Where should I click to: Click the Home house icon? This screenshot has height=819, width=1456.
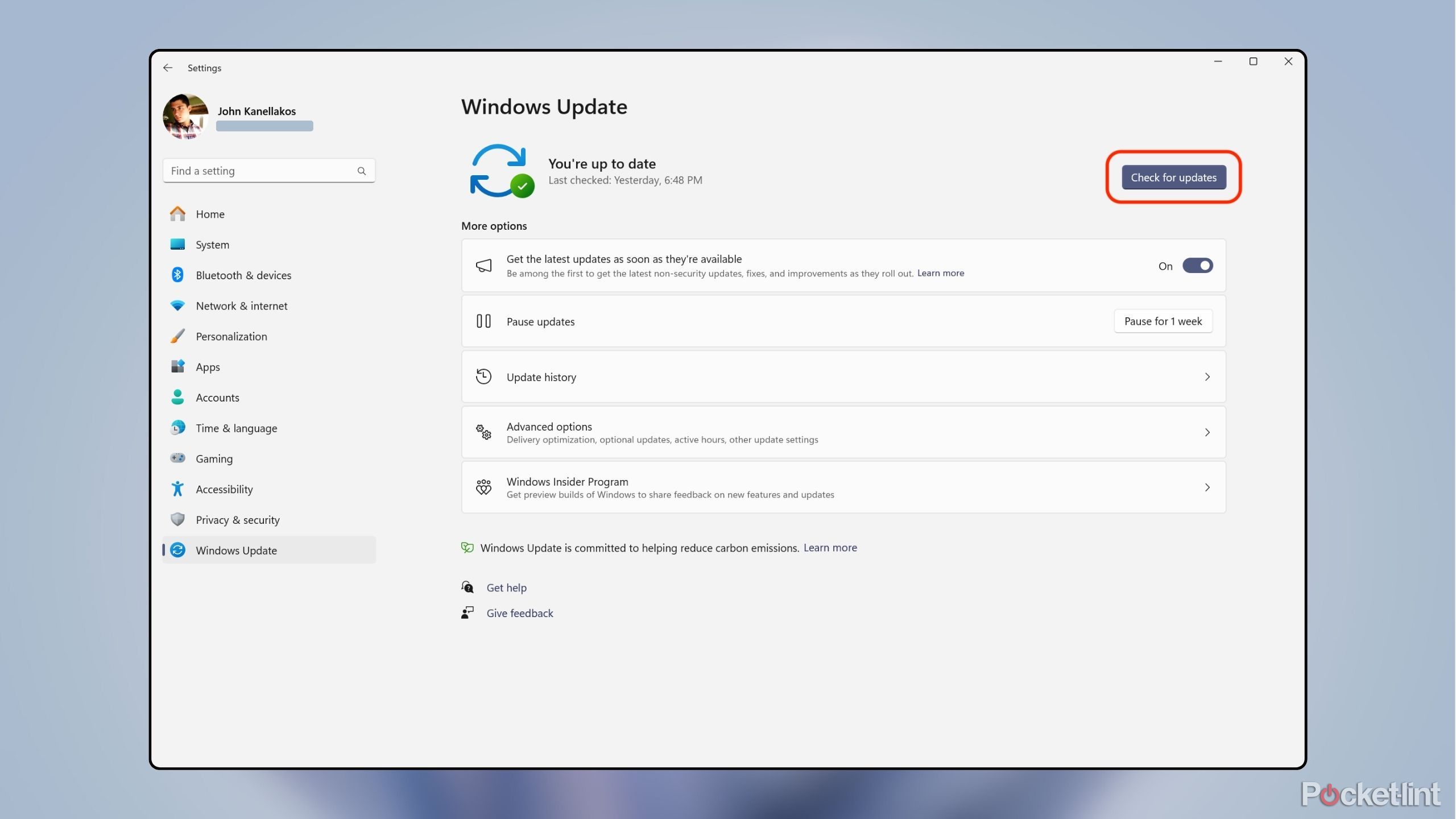[177, 214]
